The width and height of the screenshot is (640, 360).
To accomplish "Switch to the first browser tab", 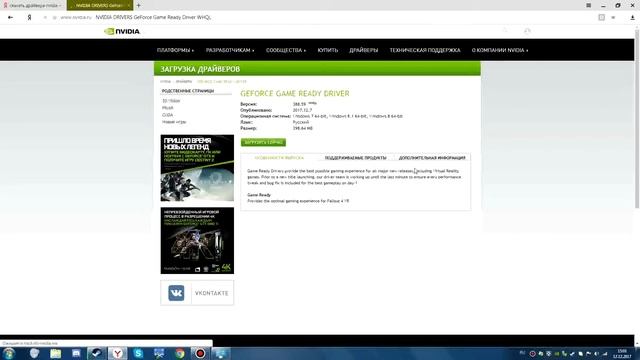I will pyautogui.click(x=33, y=5).
